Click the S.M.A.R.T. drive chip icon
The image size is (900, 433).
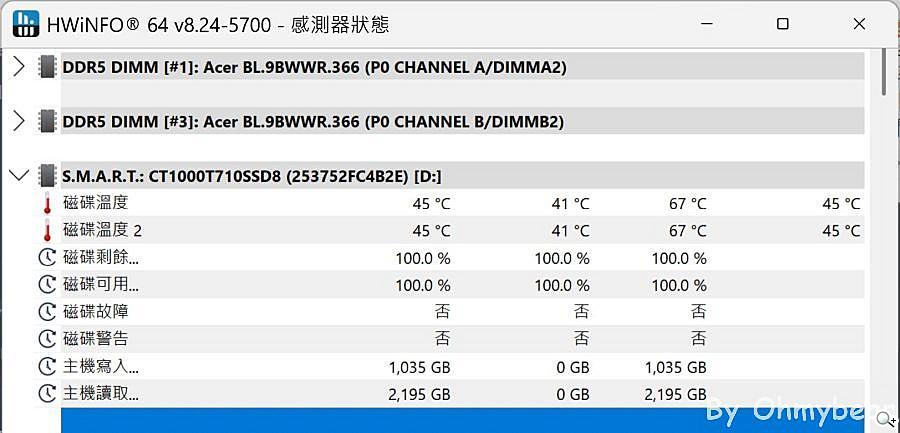click(47, 176)
